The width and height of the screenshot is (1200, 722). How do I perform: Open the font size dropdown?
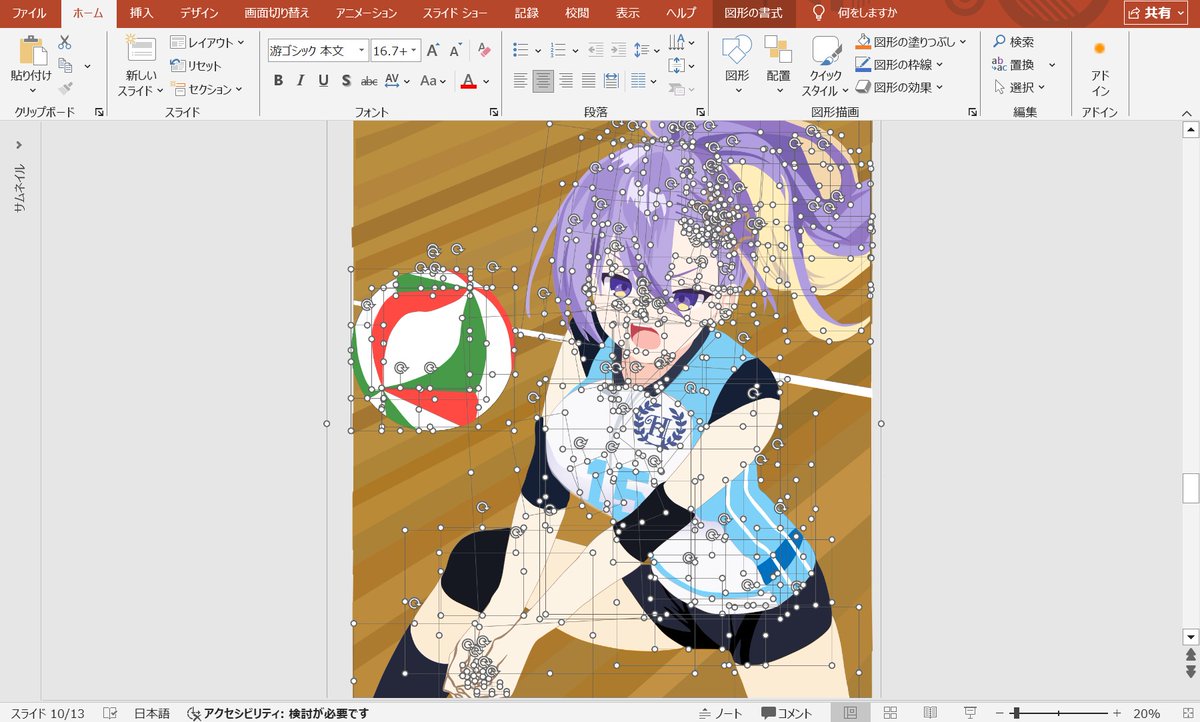coord(414,50)
